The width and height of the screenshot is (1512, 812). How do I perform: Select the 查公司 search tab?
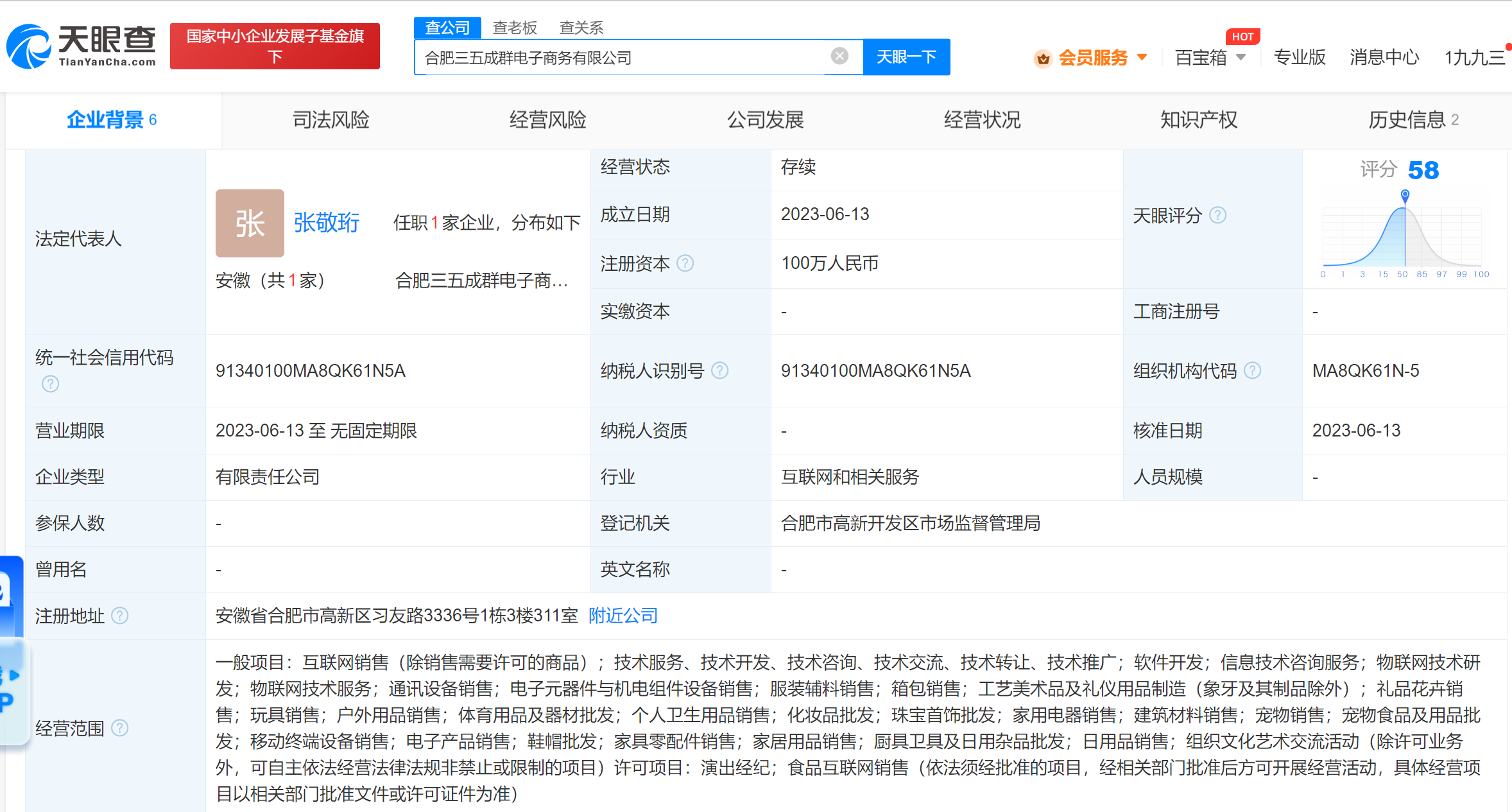point(447,28)
